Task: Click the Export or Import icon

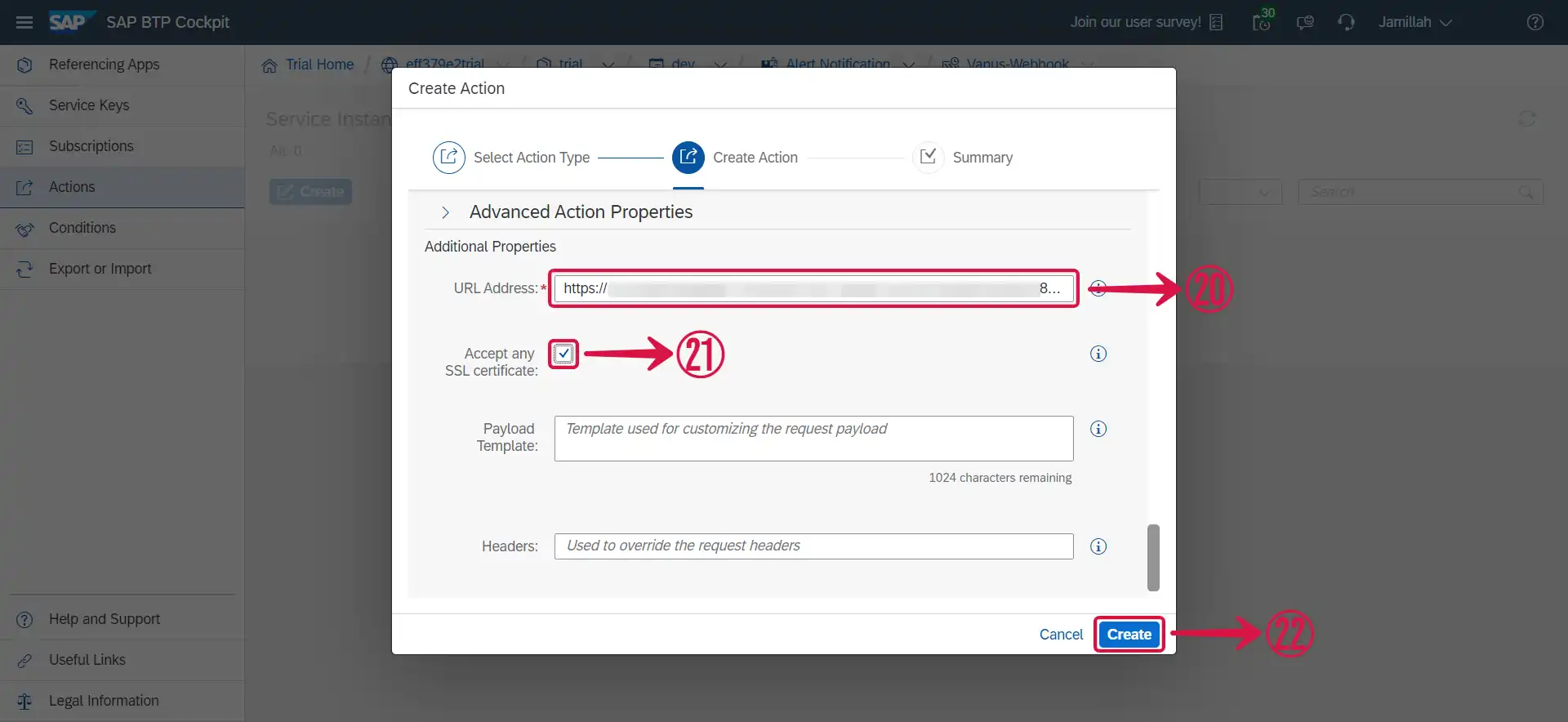Action: coord(24,269)
